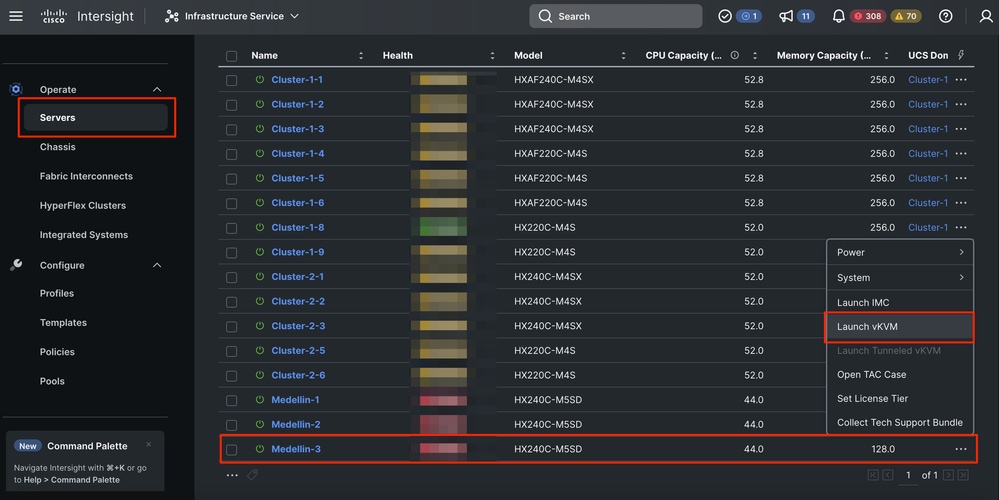
Task: Open the Cluster-2-3 server link
Action: click(x=298, y=326)
